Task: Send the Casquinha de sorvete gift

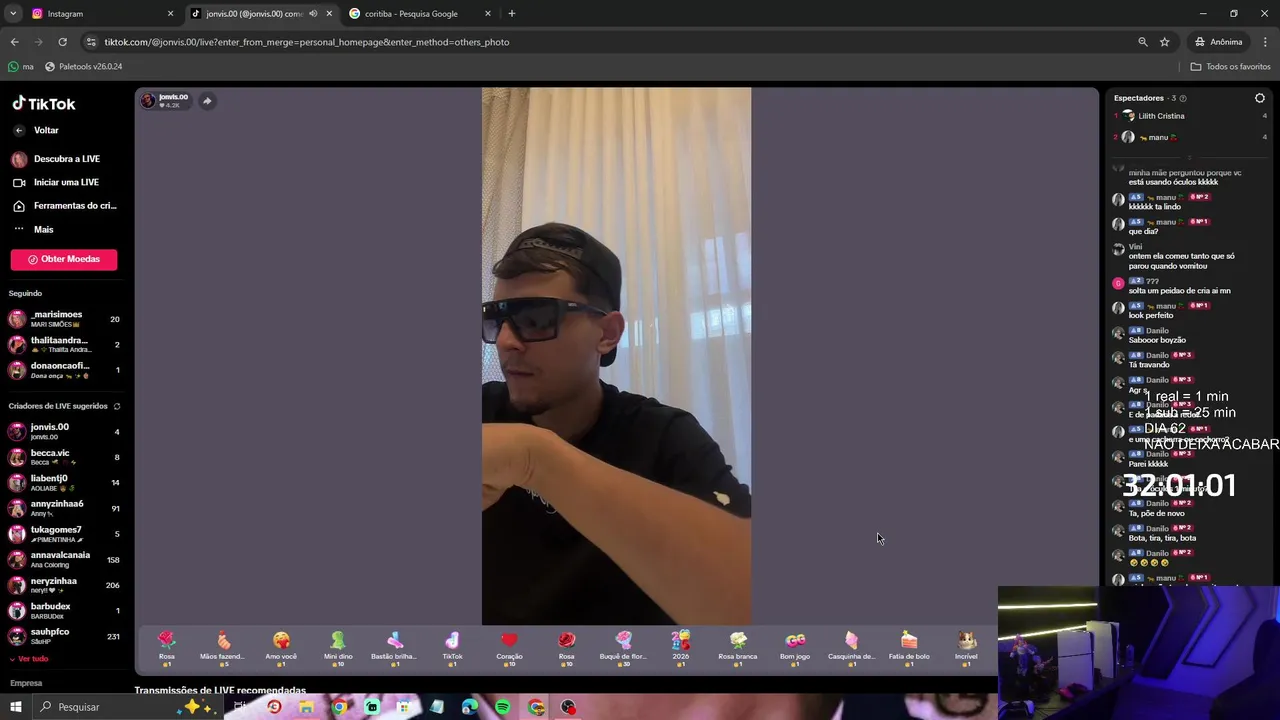Action: coord(852,648)
